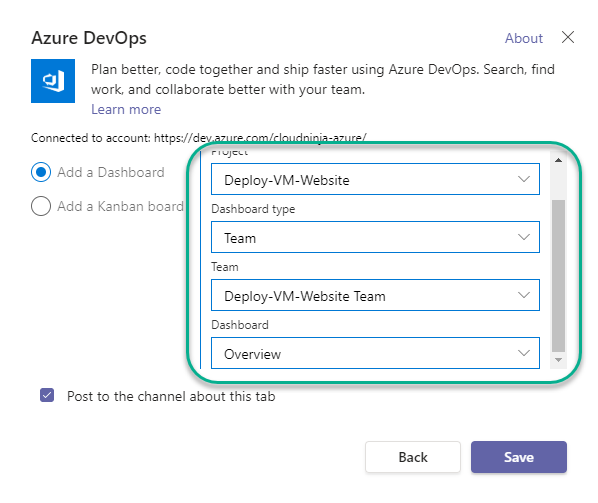Click the scroll-up arrow of the settings panel
The height and width of the screenshot is (503, 598).
pyautogui.click(x=558, y=160)
